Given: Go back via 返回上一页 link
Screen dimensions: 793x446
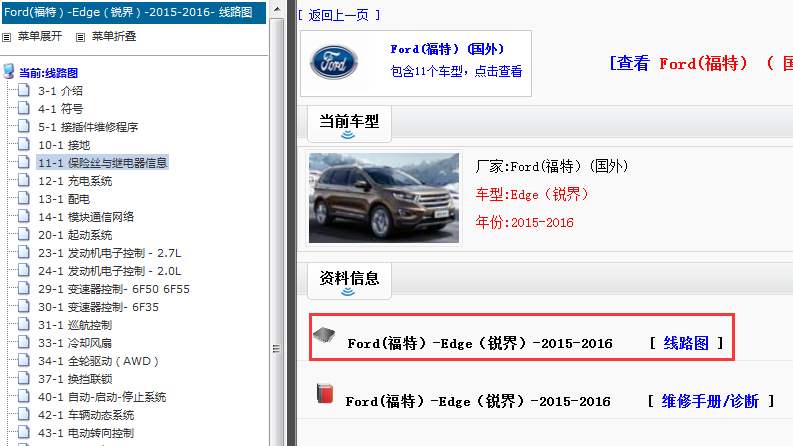Looking at the screenshot, I should [339, 15].
